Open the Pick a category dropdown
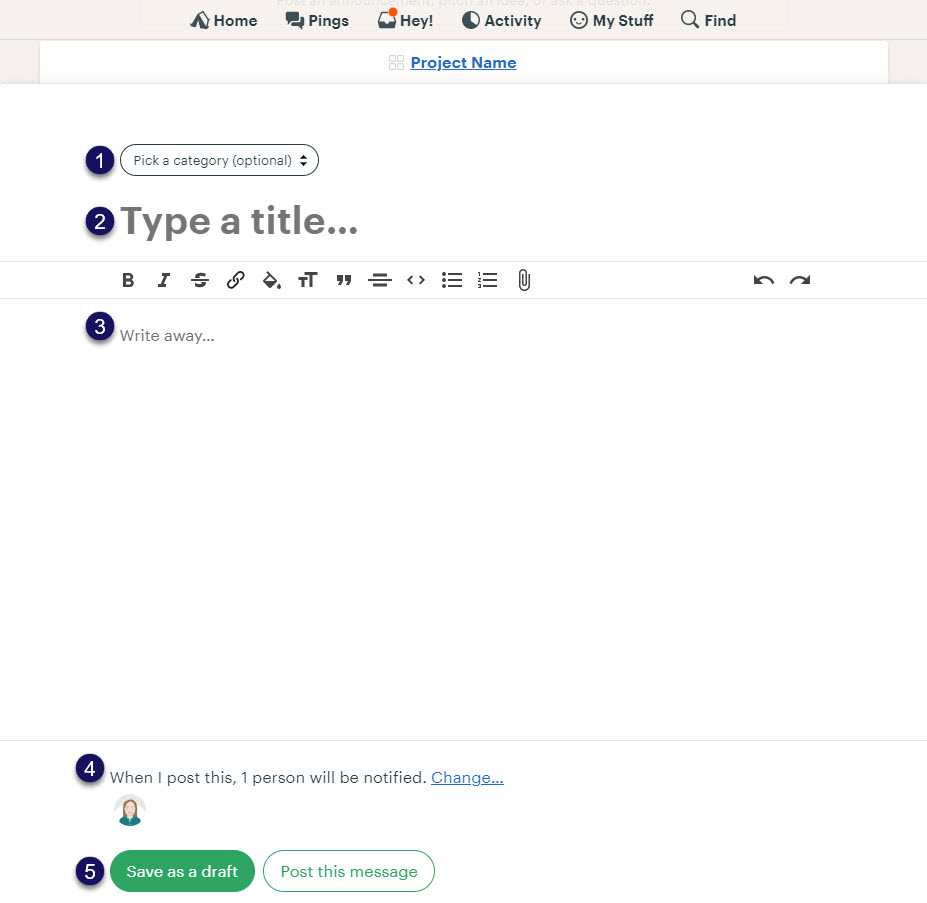Screen dimensions: 927x903 (x=219, y=160)
